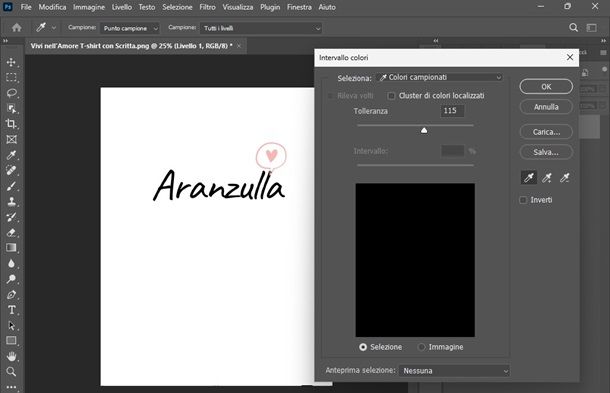The image size is (610, 393).
Task: Close the document tab
Action: [x=239, y=46]
